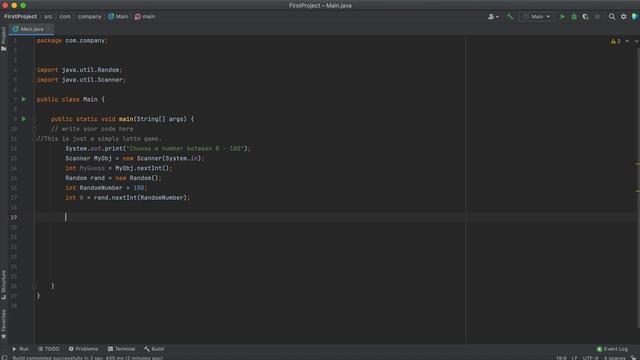Screen dimensions: 640x360
Task: Open the Build tool window
Action: 154,349
